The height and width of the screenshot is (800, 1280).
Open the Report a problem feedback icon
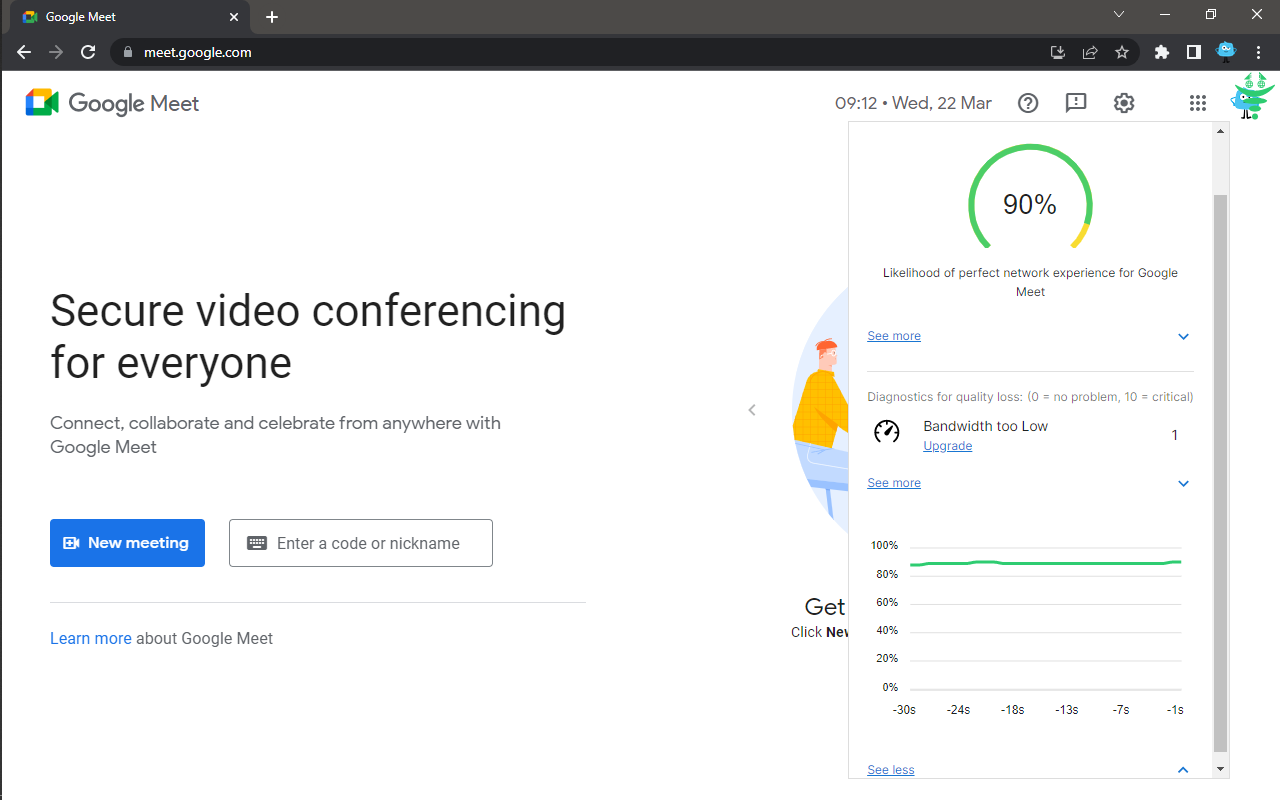1076,103
